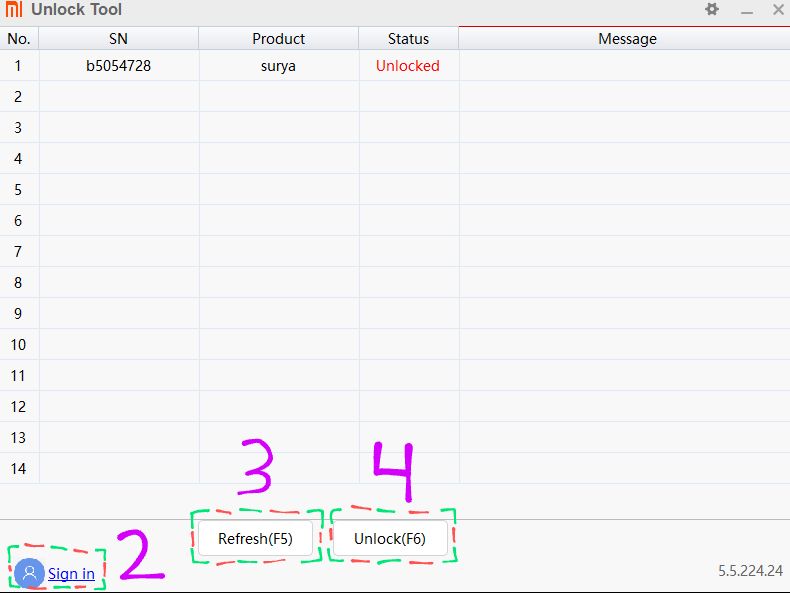The image size is (790, 593).
Task: Click the SN column header
Action: point(119,38)
